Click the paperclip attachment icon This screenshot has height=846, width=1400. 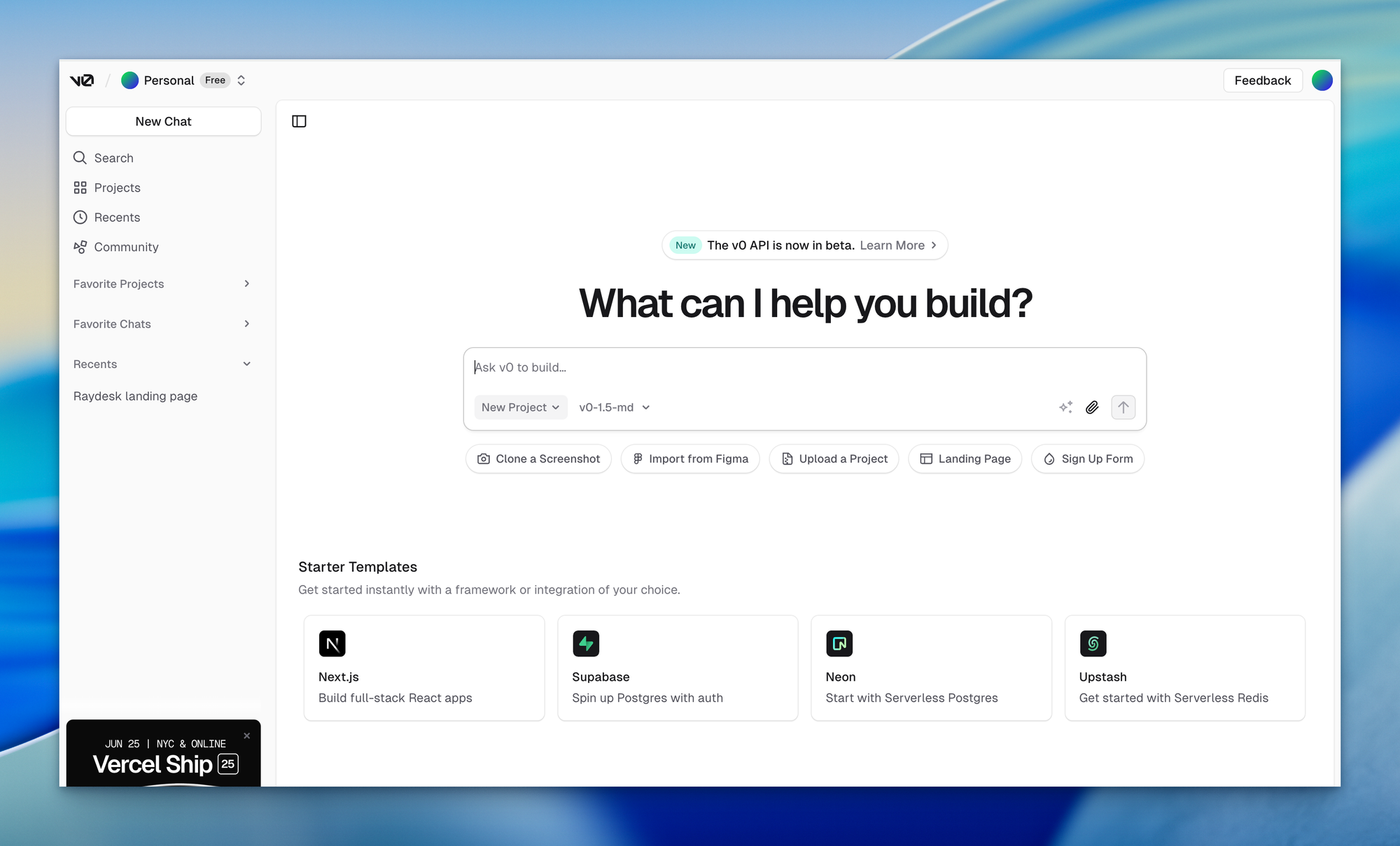1092,407
